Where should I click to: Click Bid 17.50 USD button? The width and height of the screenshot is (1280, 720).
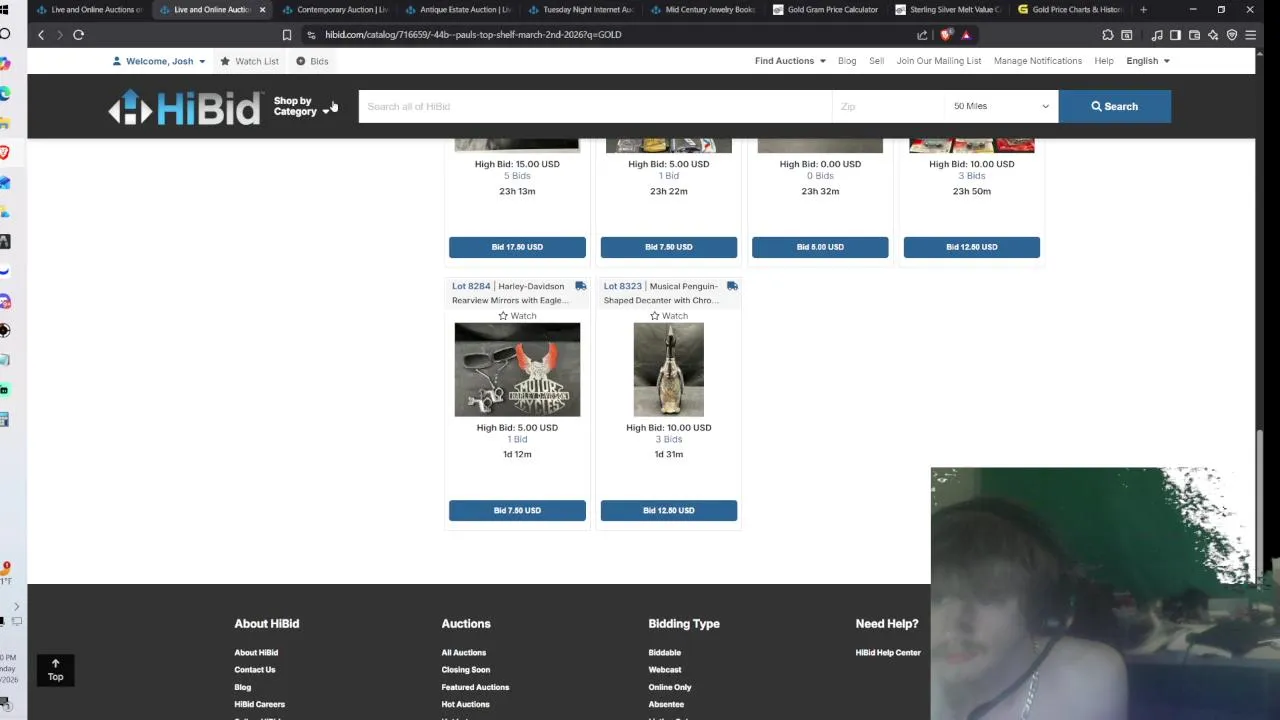point(517,247)
